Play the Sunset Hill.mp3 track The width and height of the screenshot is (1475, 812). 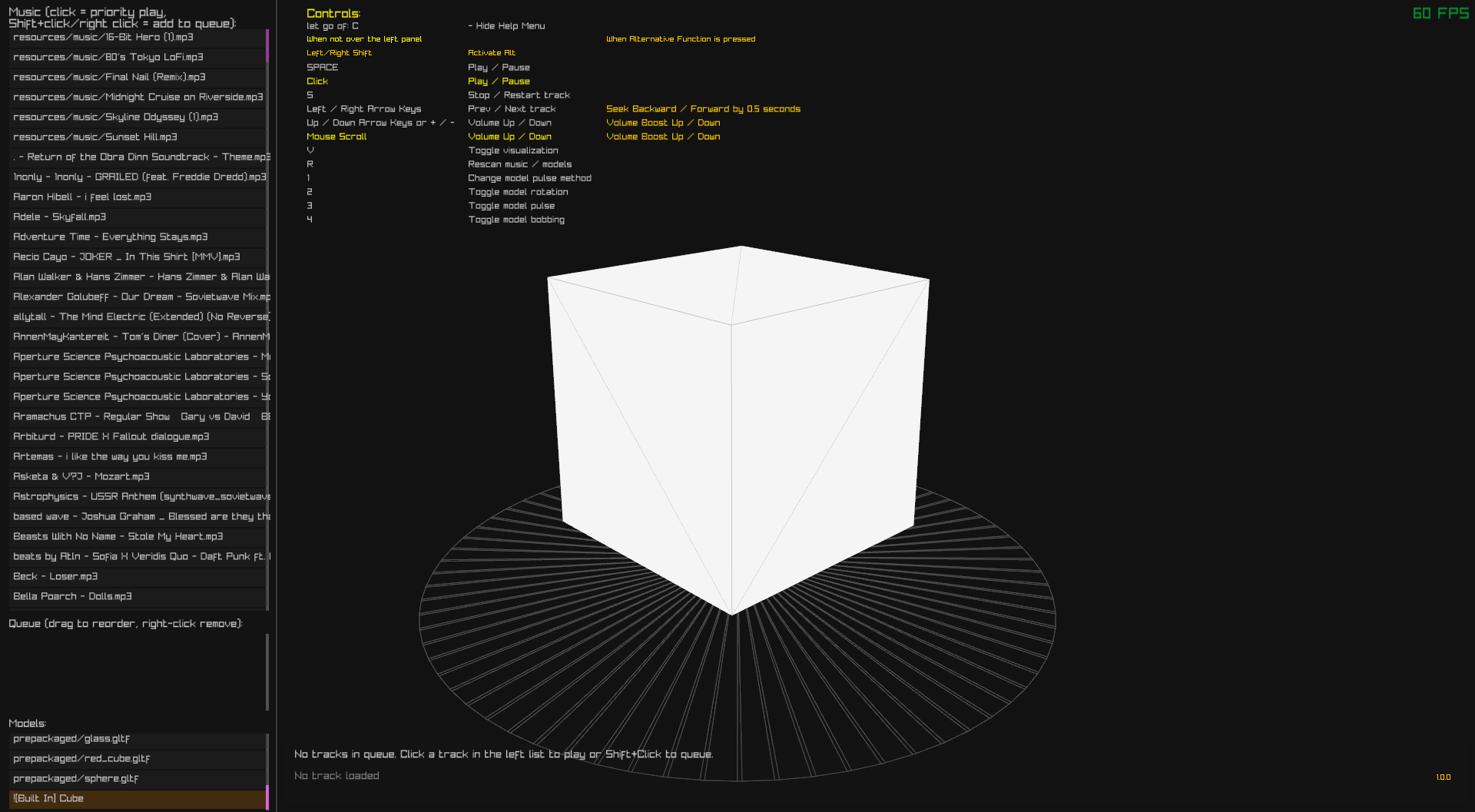(x=137, y=138)
